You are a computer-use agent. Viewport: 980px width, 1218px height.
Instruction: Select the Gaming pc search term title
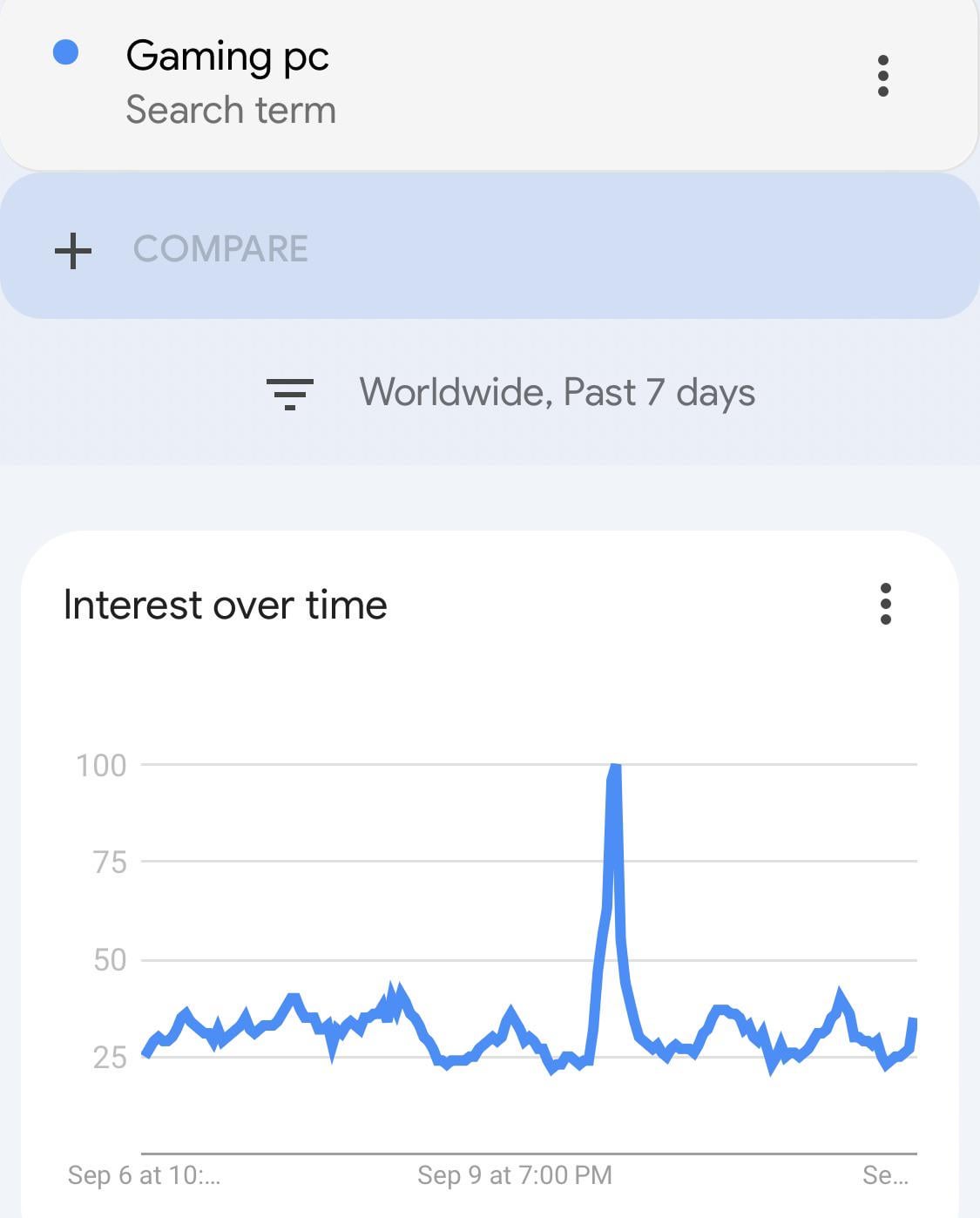pyautogui.click(x=227, y=57)
